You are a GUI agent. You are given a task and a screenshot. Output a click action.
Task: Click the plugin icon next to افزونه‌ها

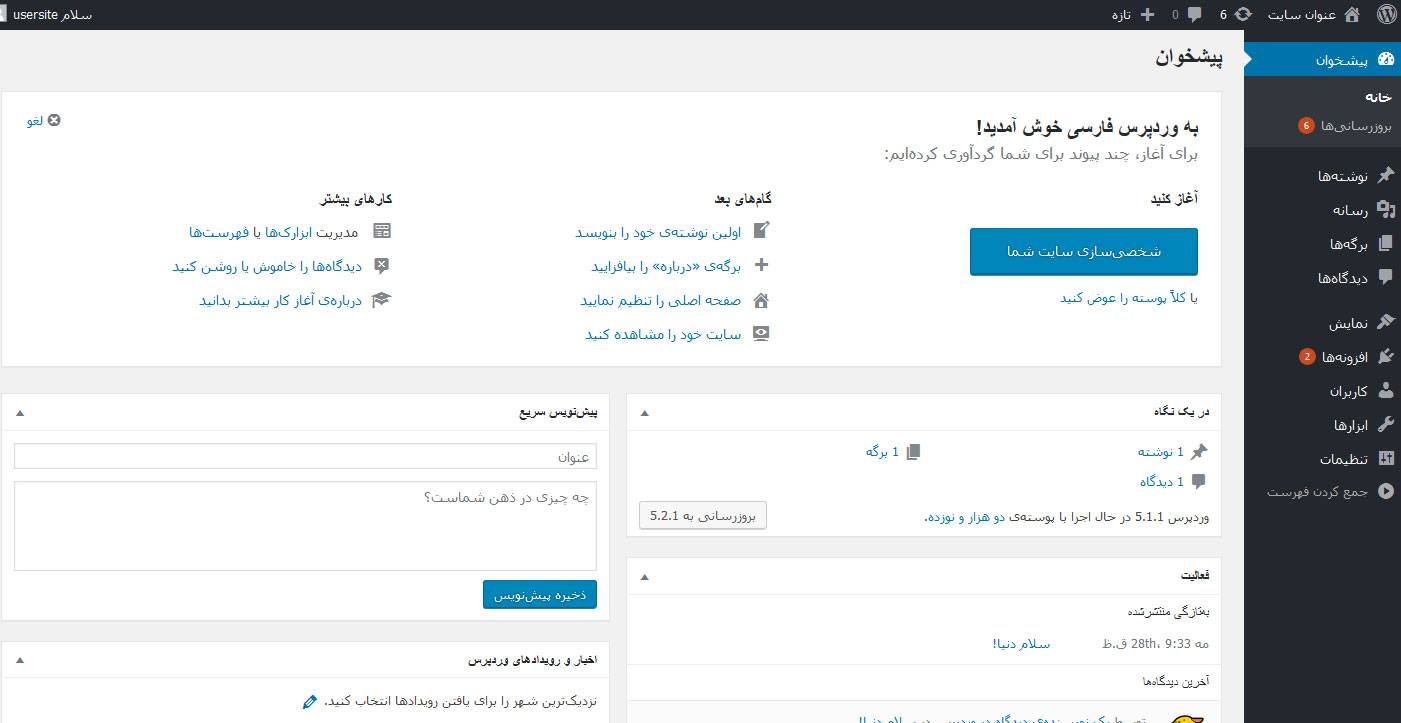point(1385,357)
